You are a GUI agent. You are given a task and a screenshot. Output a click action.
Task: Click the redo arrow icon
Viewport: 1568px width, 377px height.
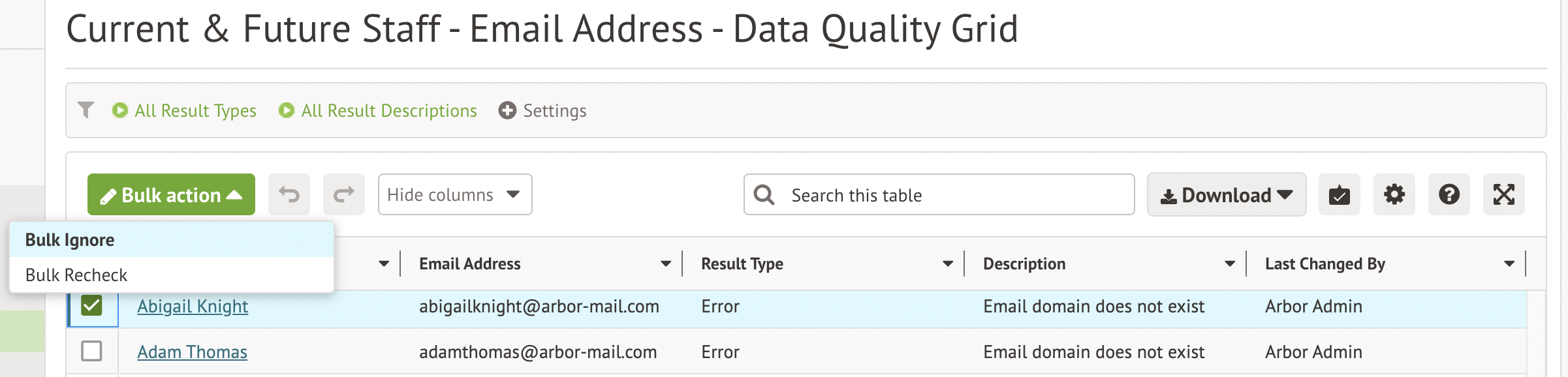click(344, 194)
